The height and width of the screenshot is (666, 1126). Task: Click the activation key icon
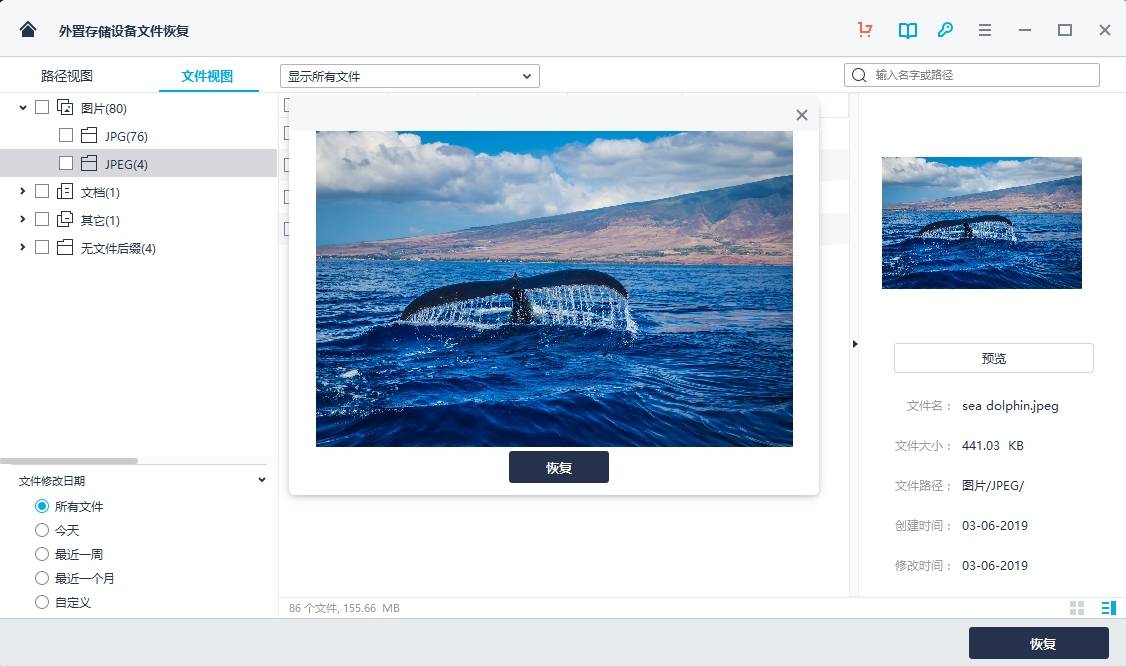946,29
